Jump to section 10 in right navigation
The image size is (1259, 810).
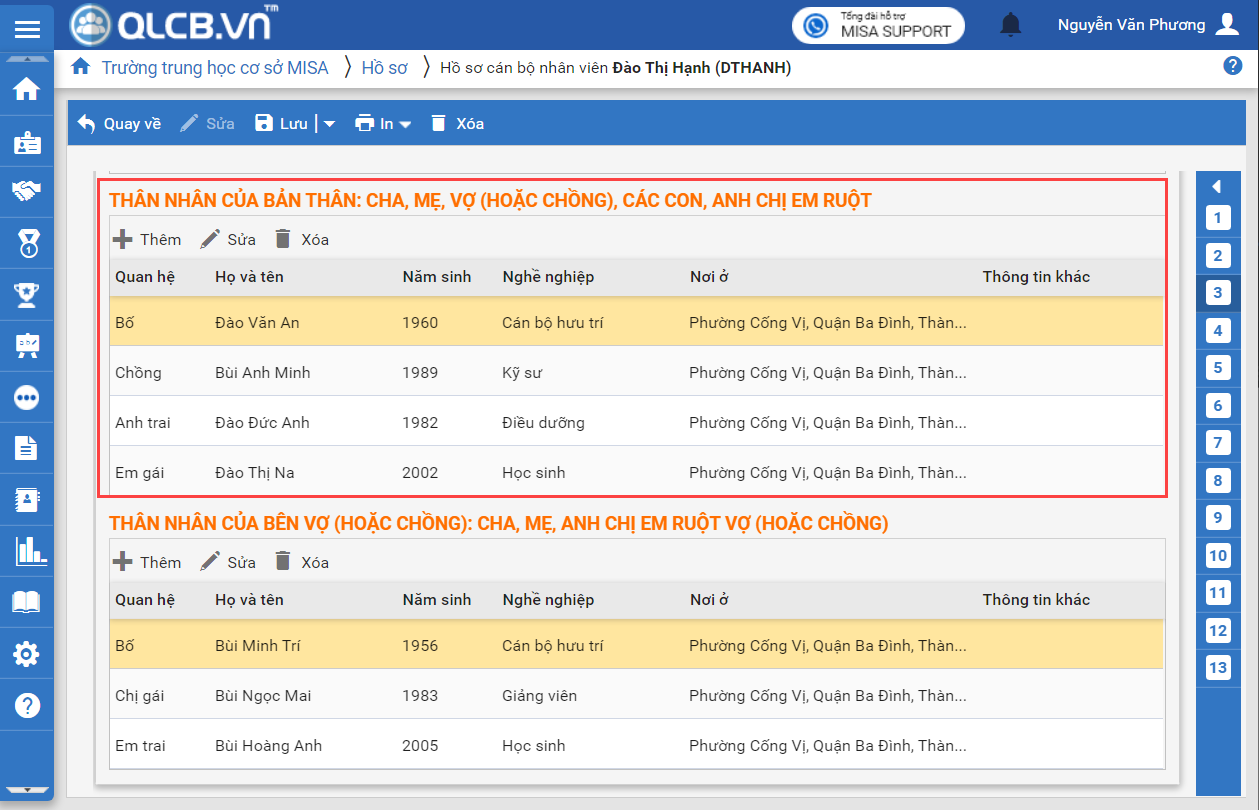(x=1217, y=556)
